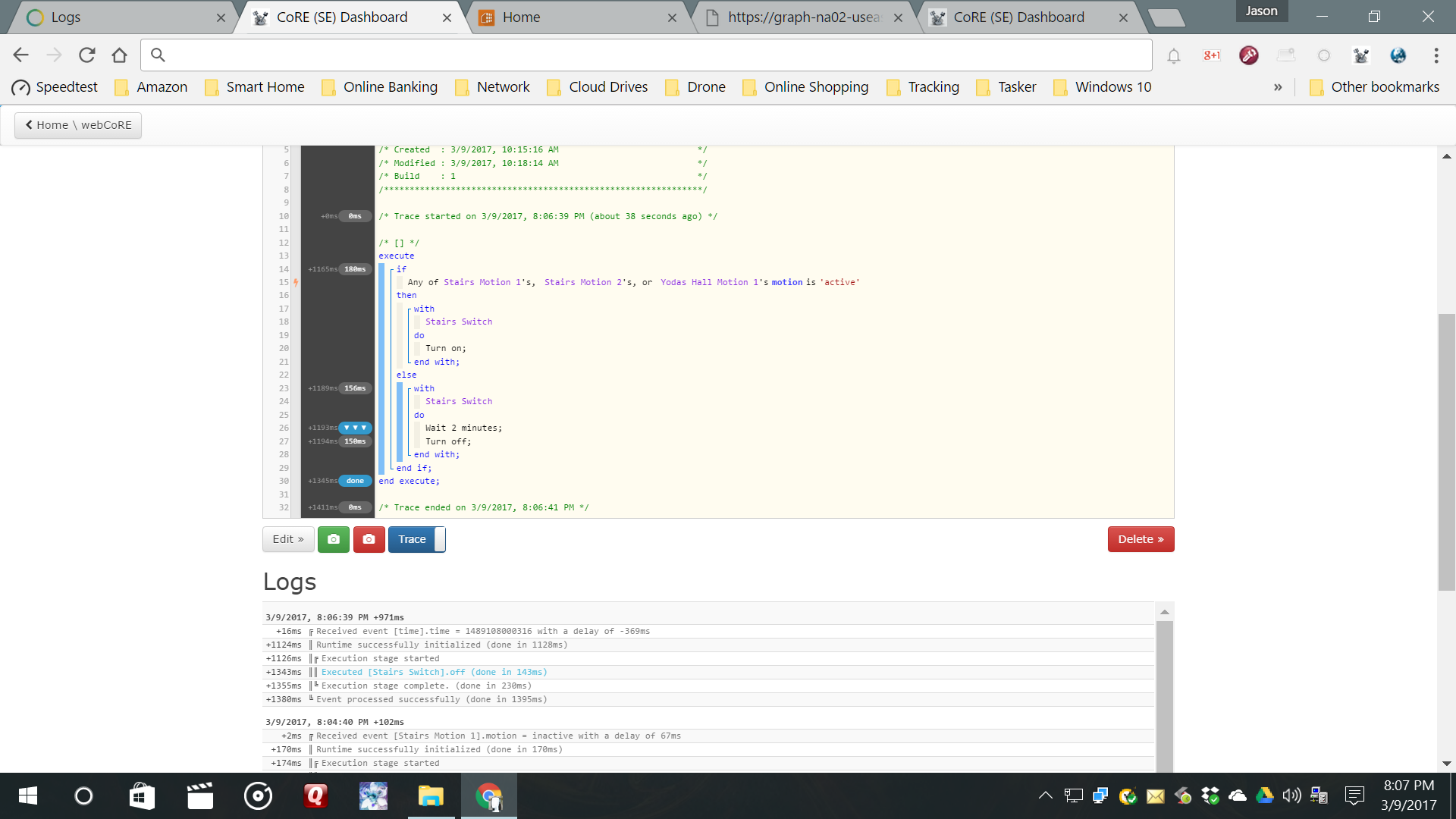This screenshot has height=819, width=1456.
Task: Click the address bar input field
Action: tap(652, 55)
